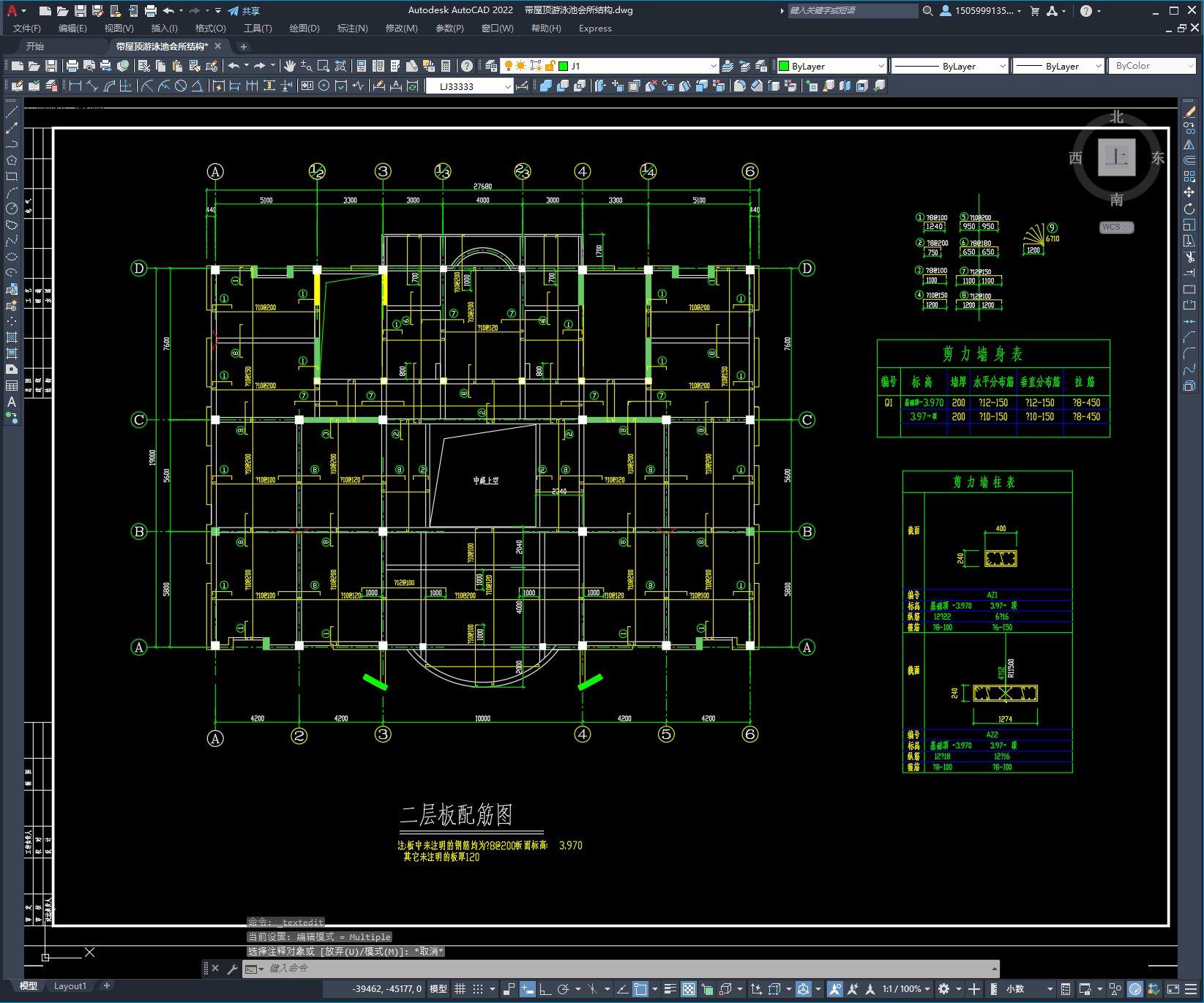Expand the signed-in account 1505999135 menu
Image resolution: width=1204 pixels, height=1003 pixels.
coord(981,10)
